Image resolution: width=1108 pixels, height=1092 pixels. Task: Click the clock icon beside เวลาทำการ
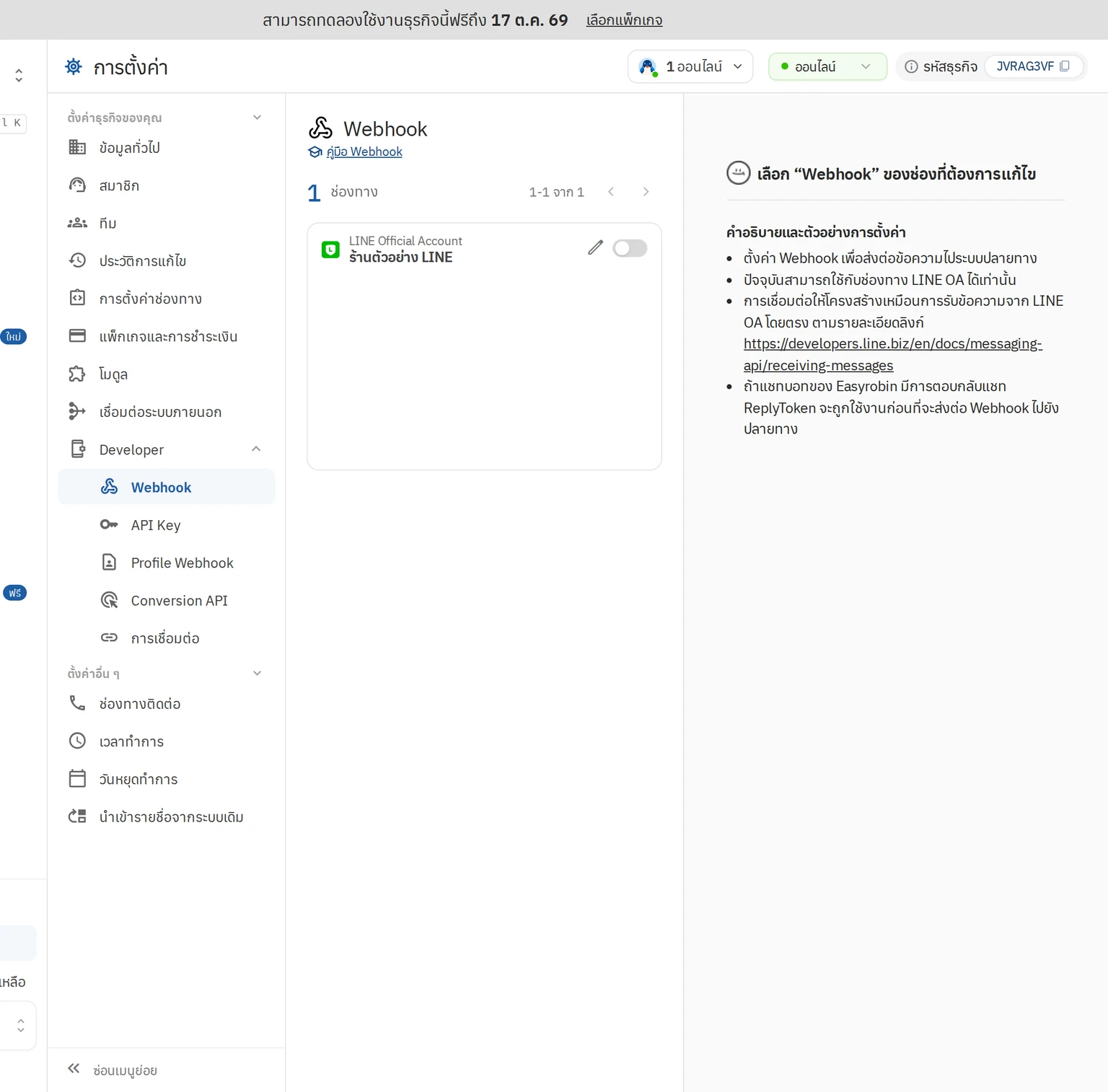pos(77,741)
